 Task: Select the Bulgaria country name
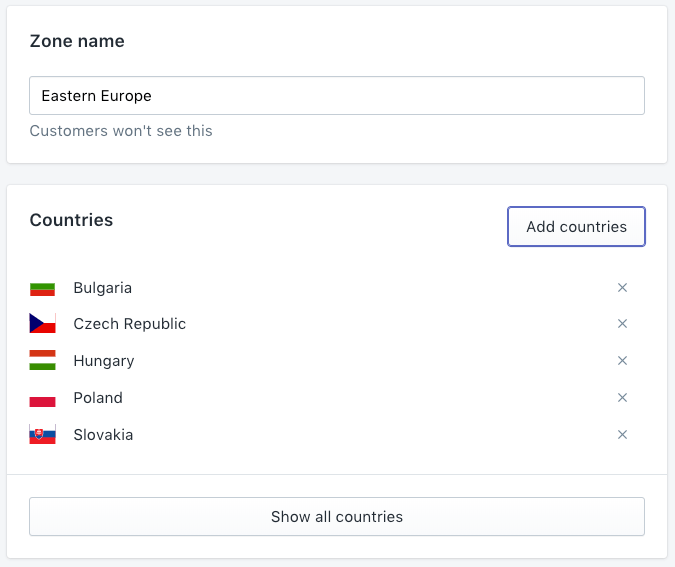[102, 288]
